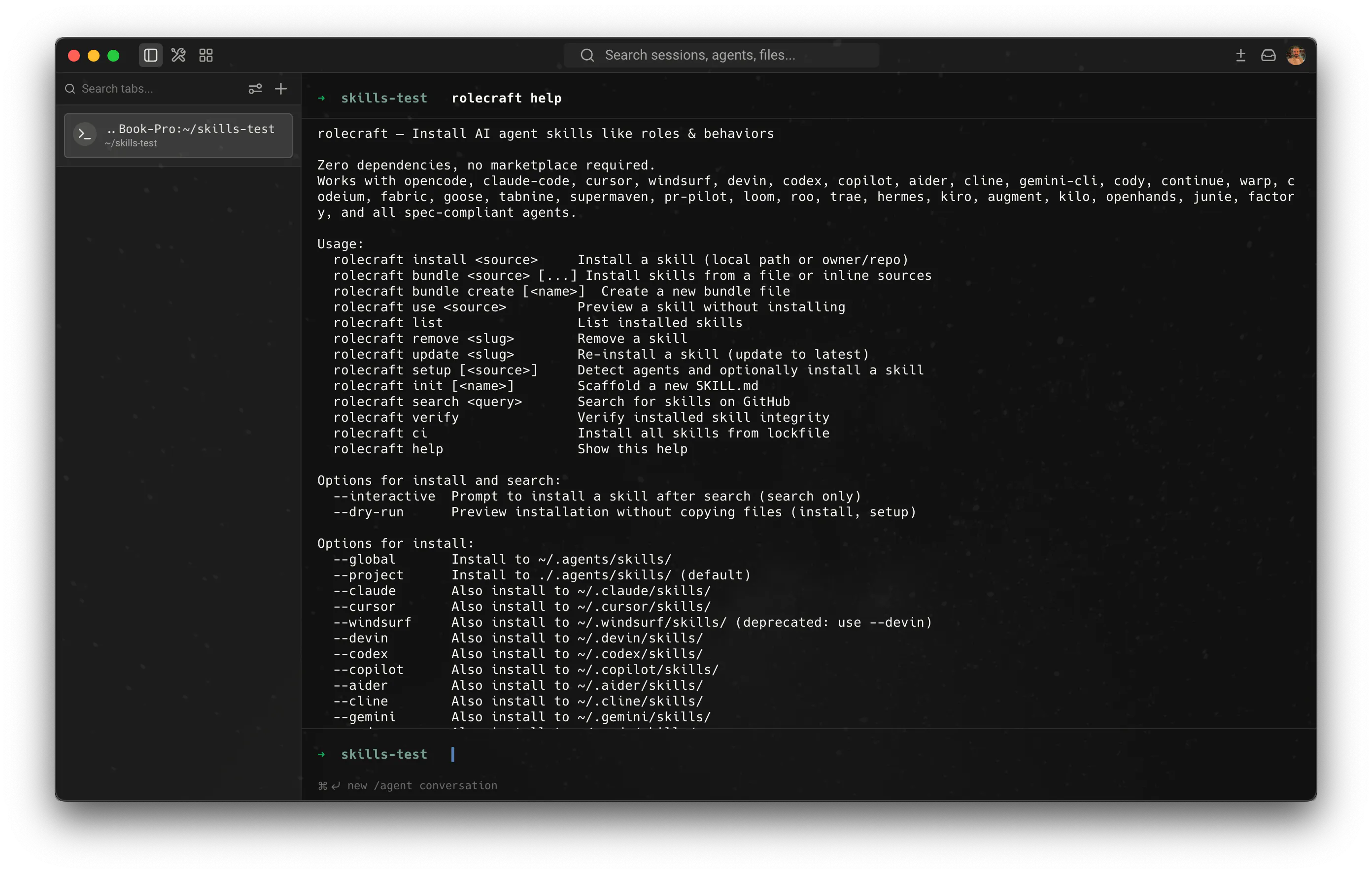Image resolution: width=1372 pixels, height=874 pixels.
Task: Focus the Search tabs field
Action: [154, 89]
